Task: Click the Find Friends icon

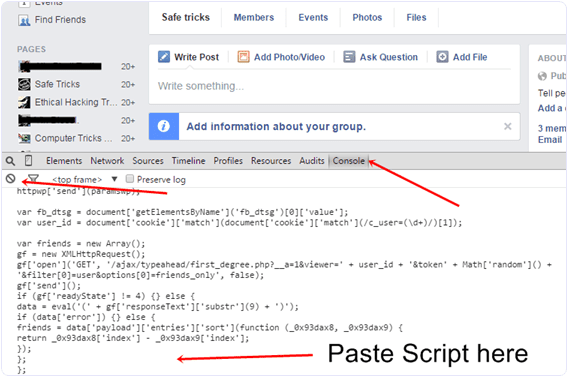Action: (x=24, y=20)
